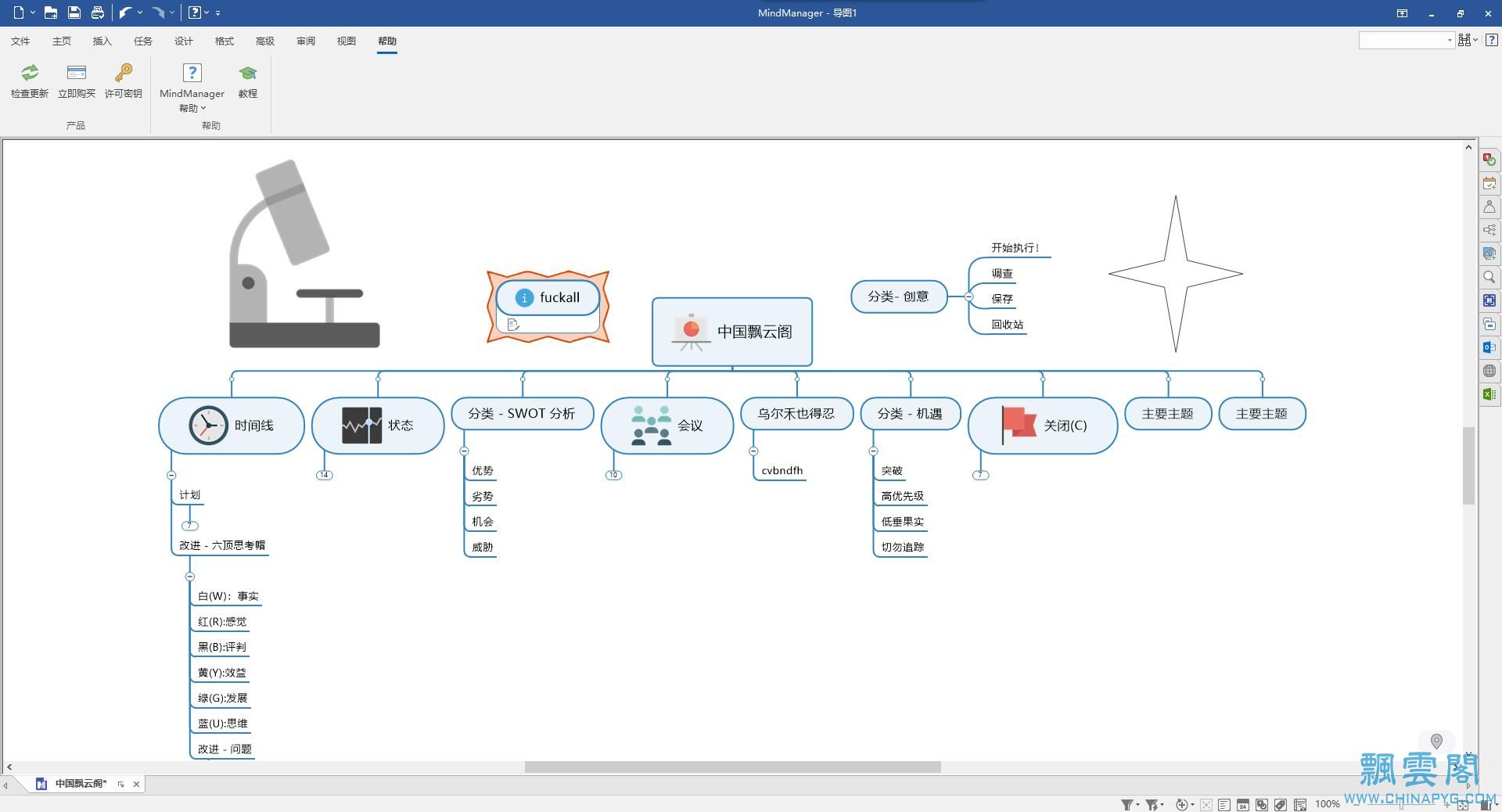Toggle outline view icon in status bar

pos(1299,804)
